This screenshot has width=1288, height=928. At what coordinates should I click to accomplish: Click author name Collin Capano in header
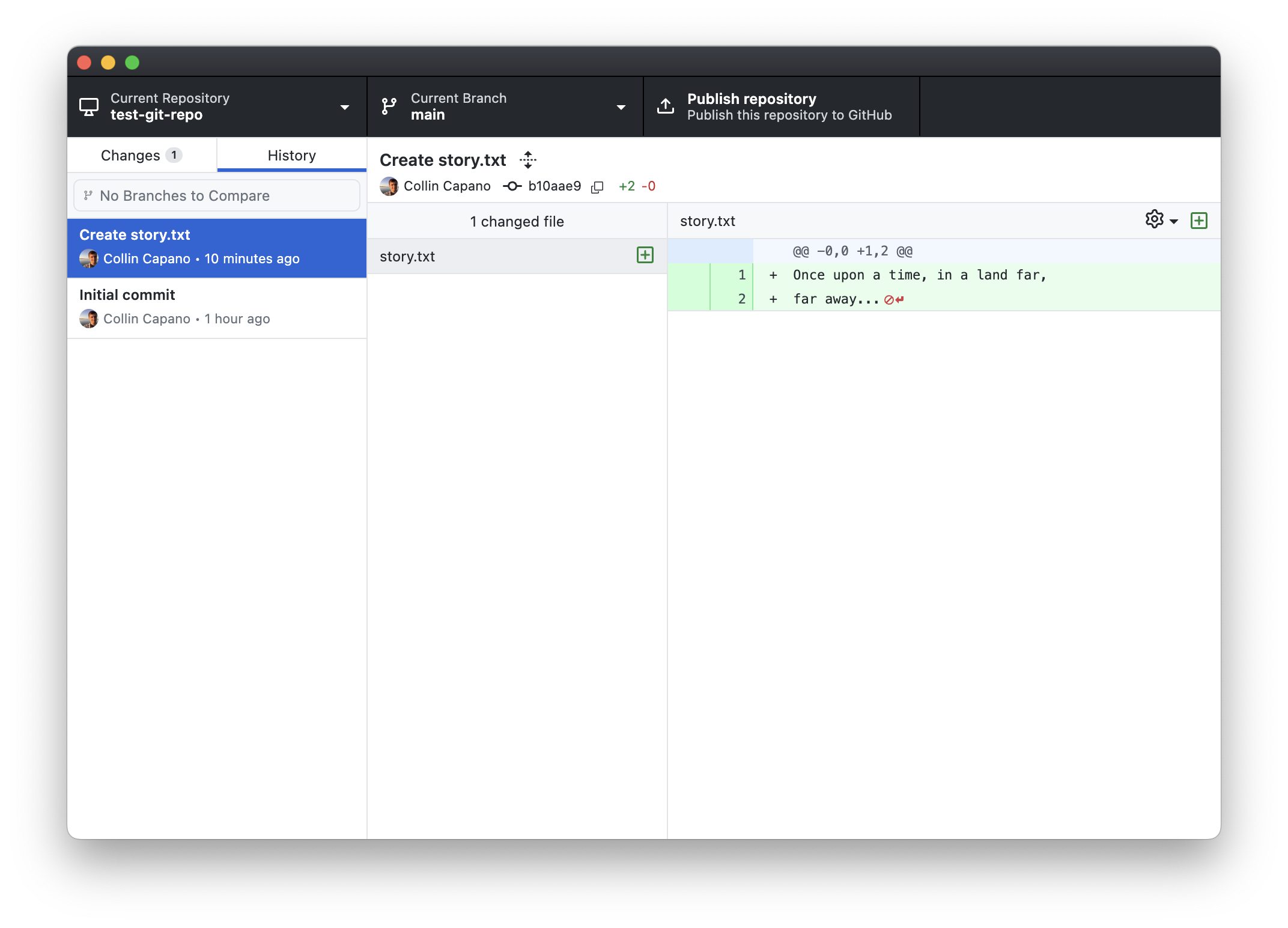[447, 186]
